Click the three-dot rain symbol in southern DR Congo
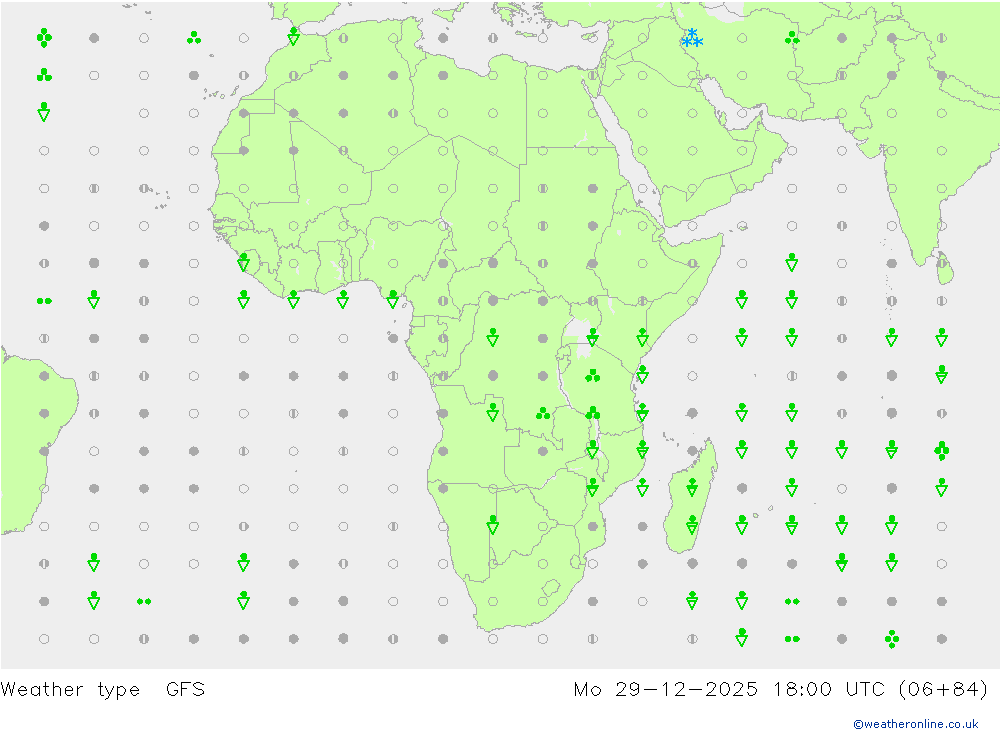Image resolution: width=1000 pixels, height=733 pixels. [x=543, y=413]
